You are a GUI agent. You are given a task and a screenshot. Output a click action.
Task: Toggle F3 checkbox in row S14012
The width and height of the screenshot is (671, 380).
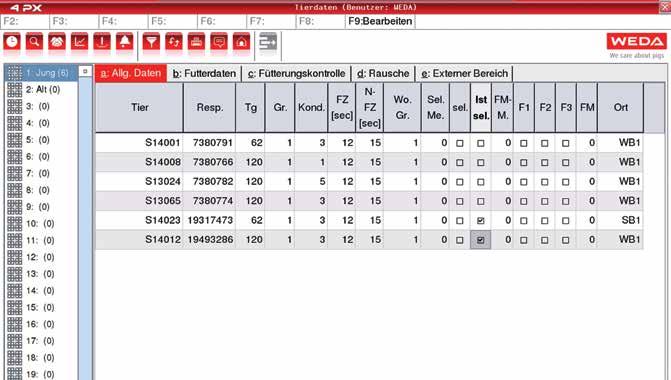tap(565, 240)
